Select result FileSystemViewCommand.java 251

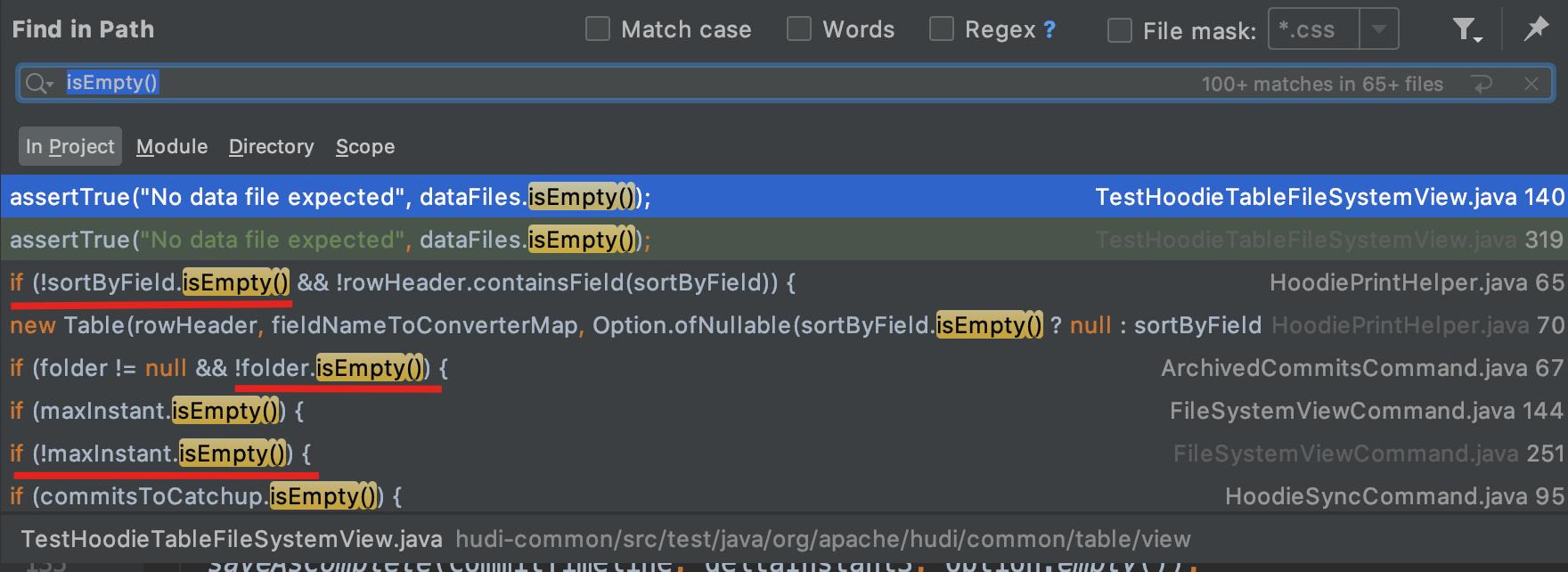pyautogui.click(x=784, y=454)
